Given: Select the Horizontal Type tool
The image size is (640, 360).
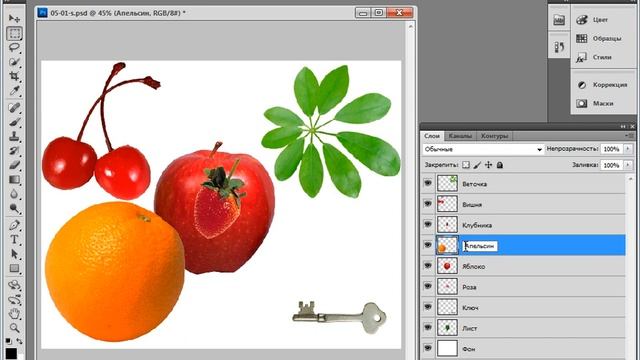Looking at the screenshot, I should [x=14, y=240].
